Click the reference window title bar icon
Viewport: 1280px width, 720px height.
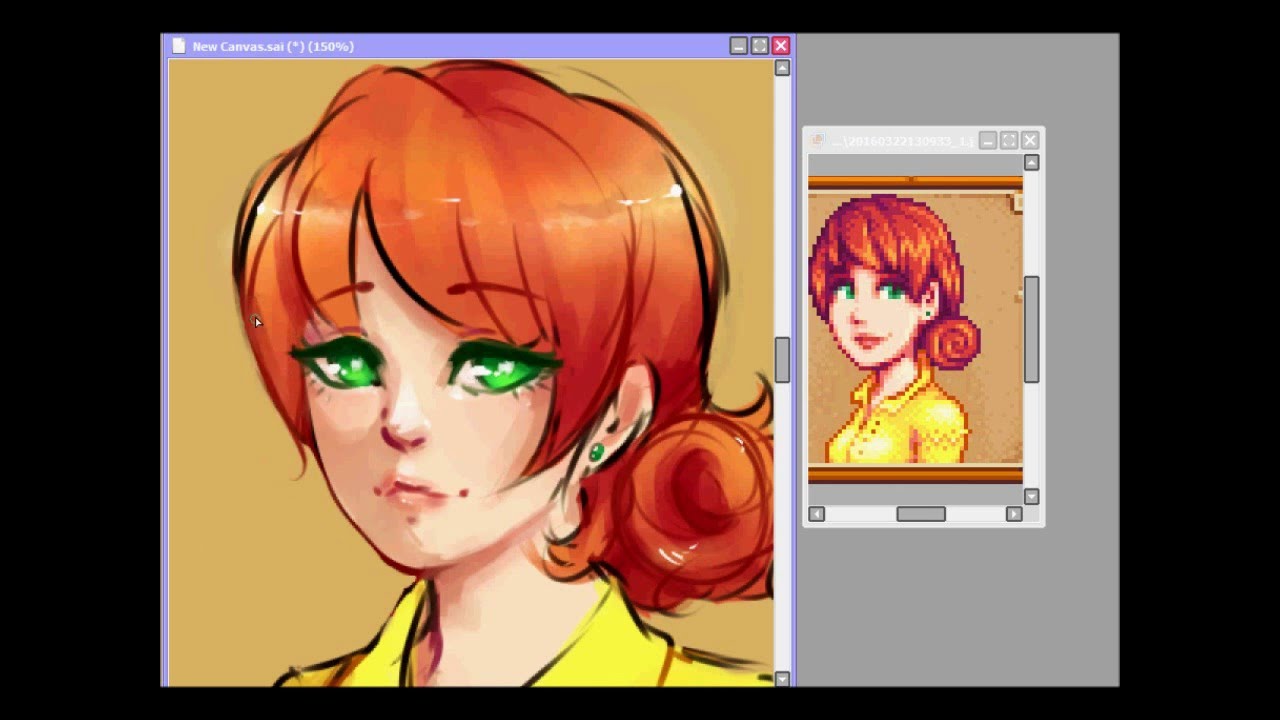point(817,141)
